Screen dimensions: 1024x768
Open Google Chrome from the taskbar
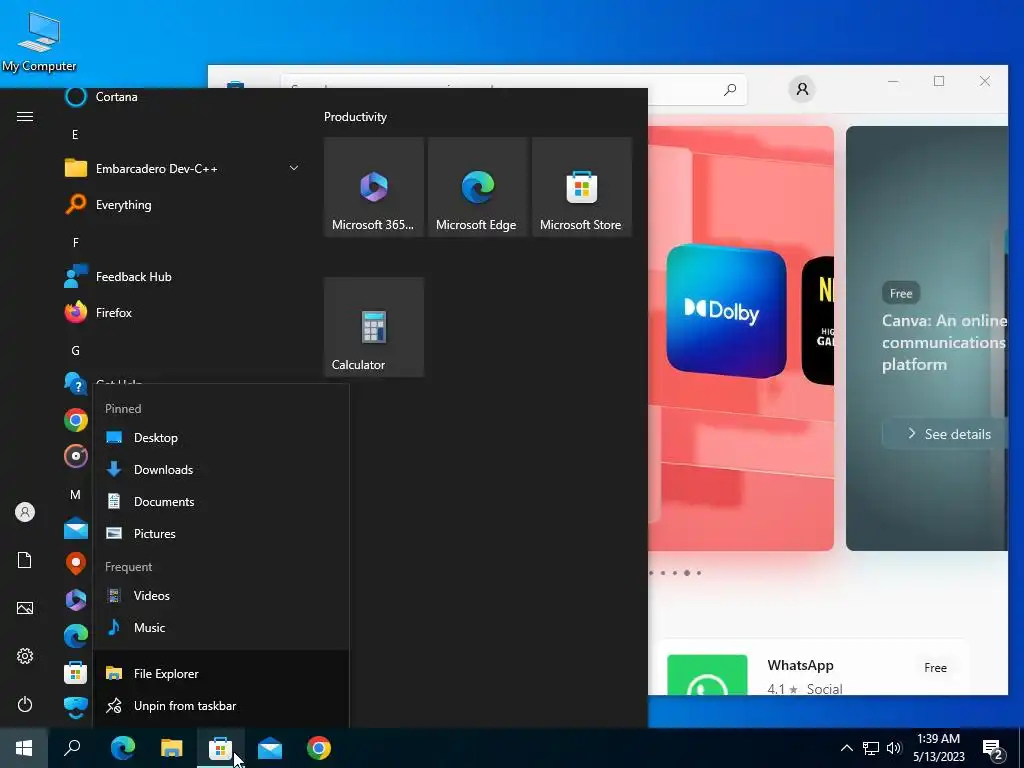[x=319, y=748]
